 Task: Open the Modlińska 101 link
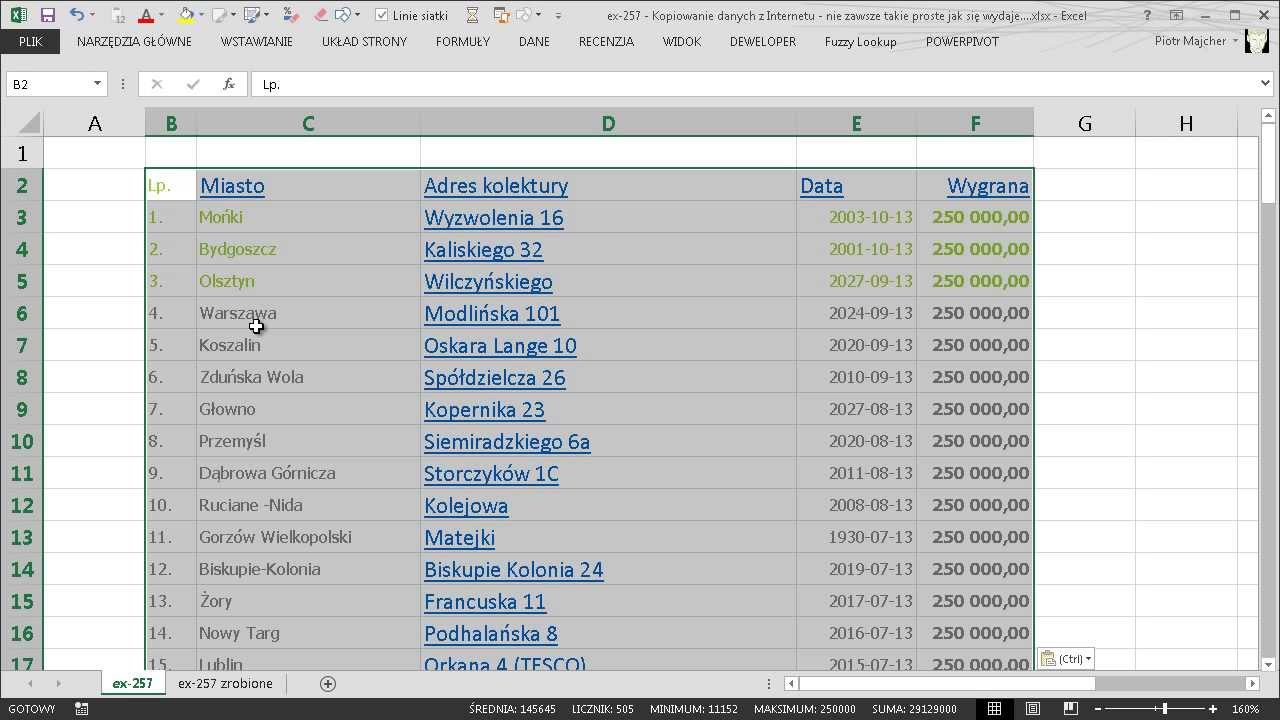tap(492, 314)
